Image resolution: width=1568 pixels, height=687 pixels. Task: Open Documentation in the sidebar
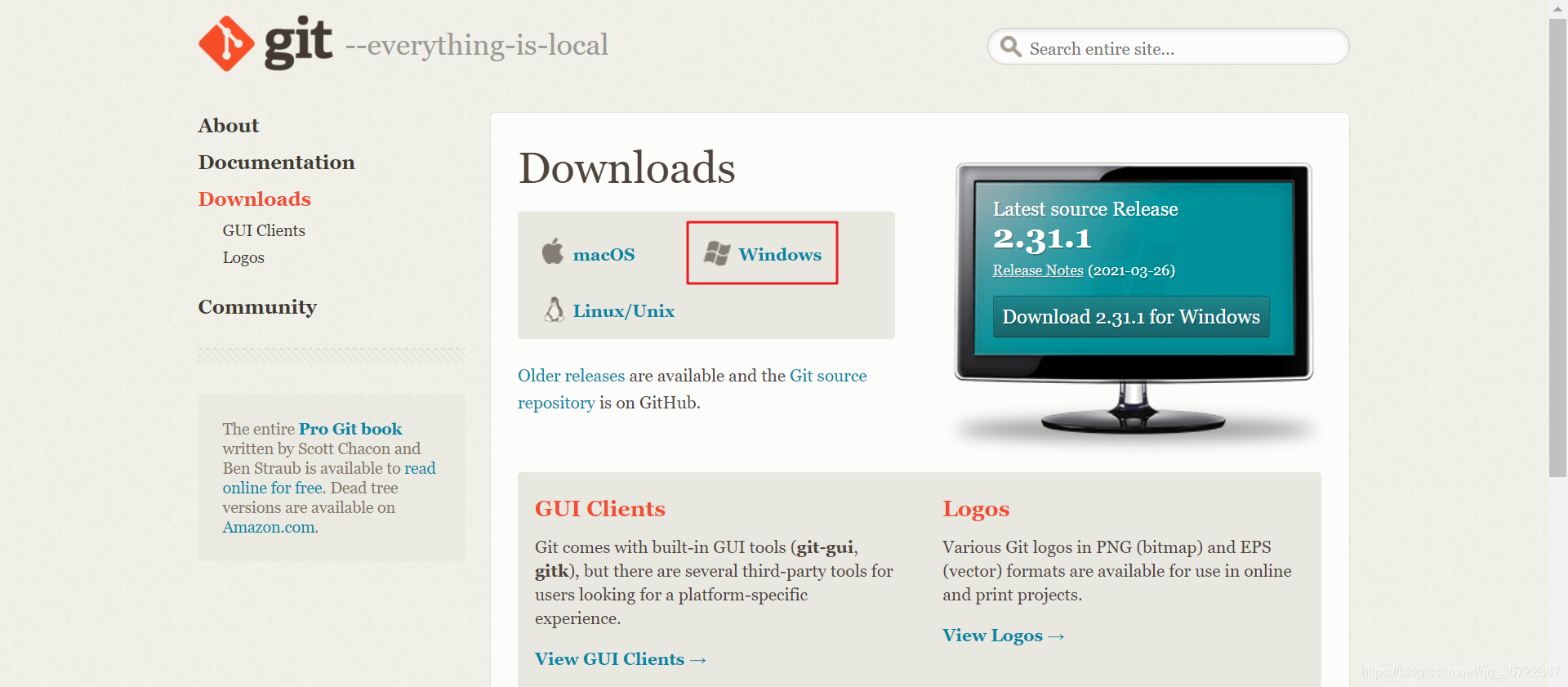tap(277, 162)
